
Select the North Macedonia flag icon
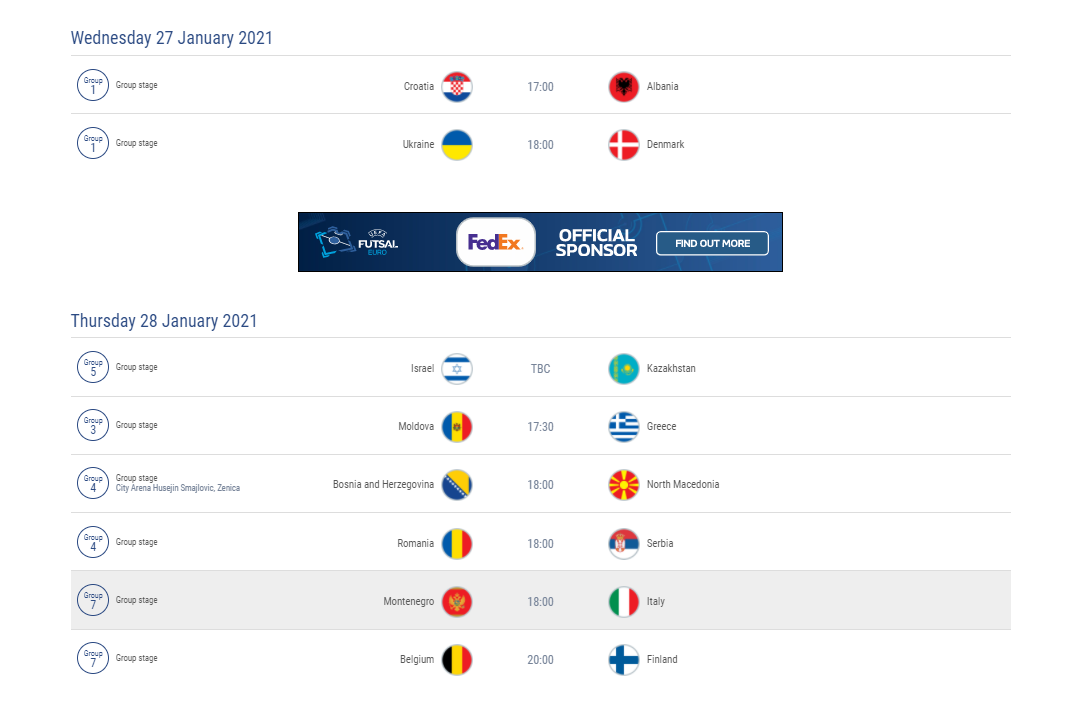click(x=624, y=485)
